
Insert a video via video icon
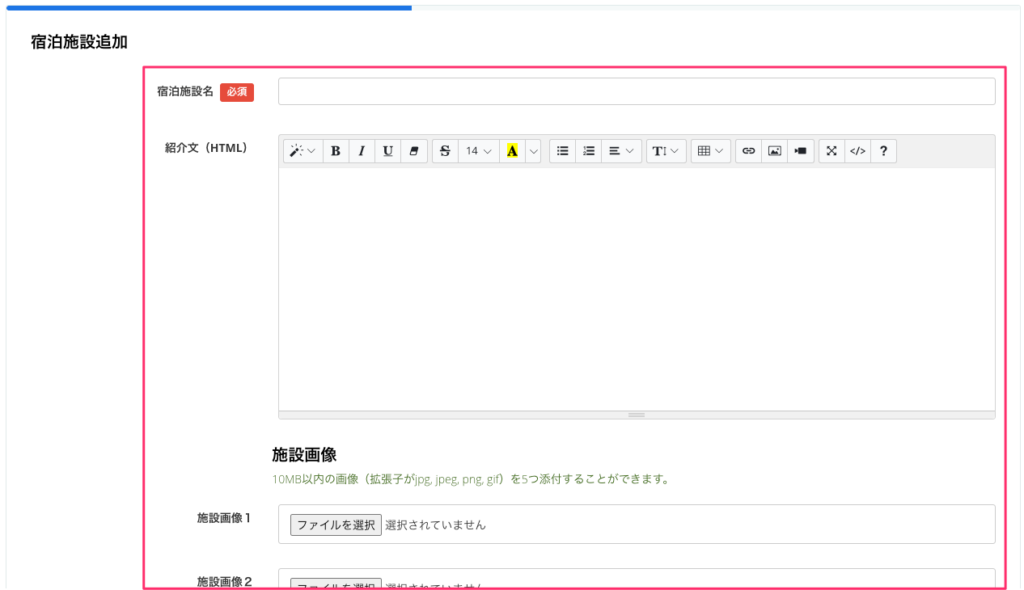800,151
